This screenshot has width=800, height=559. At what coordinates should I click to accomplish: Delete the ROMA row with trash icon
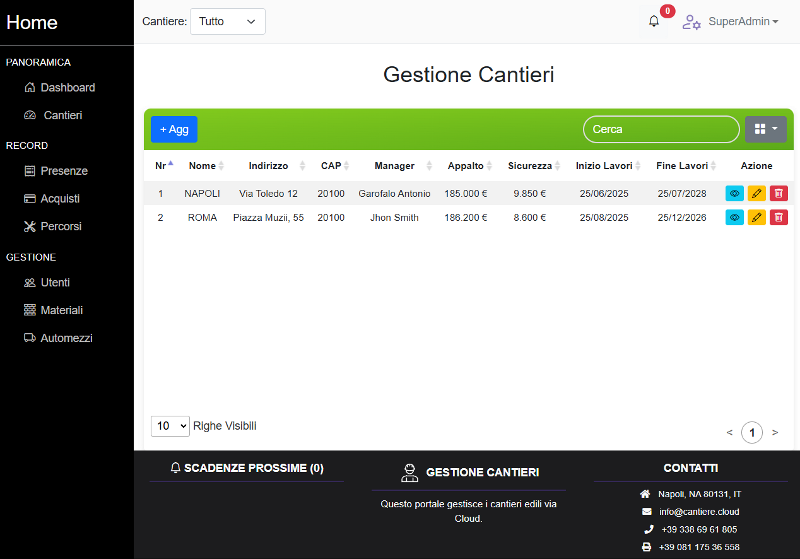(779, 217)
